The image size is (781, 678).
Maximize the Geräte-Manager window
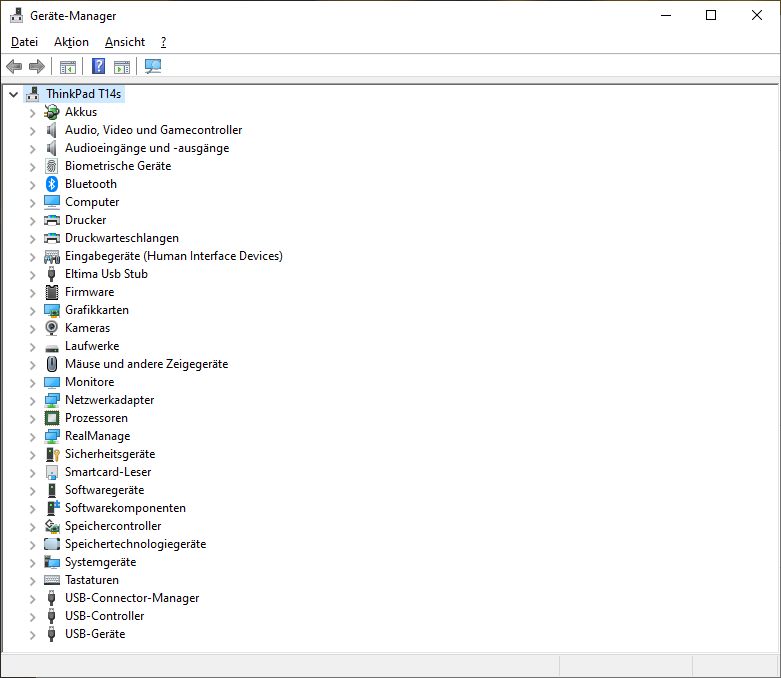click(x=711, y=15)
